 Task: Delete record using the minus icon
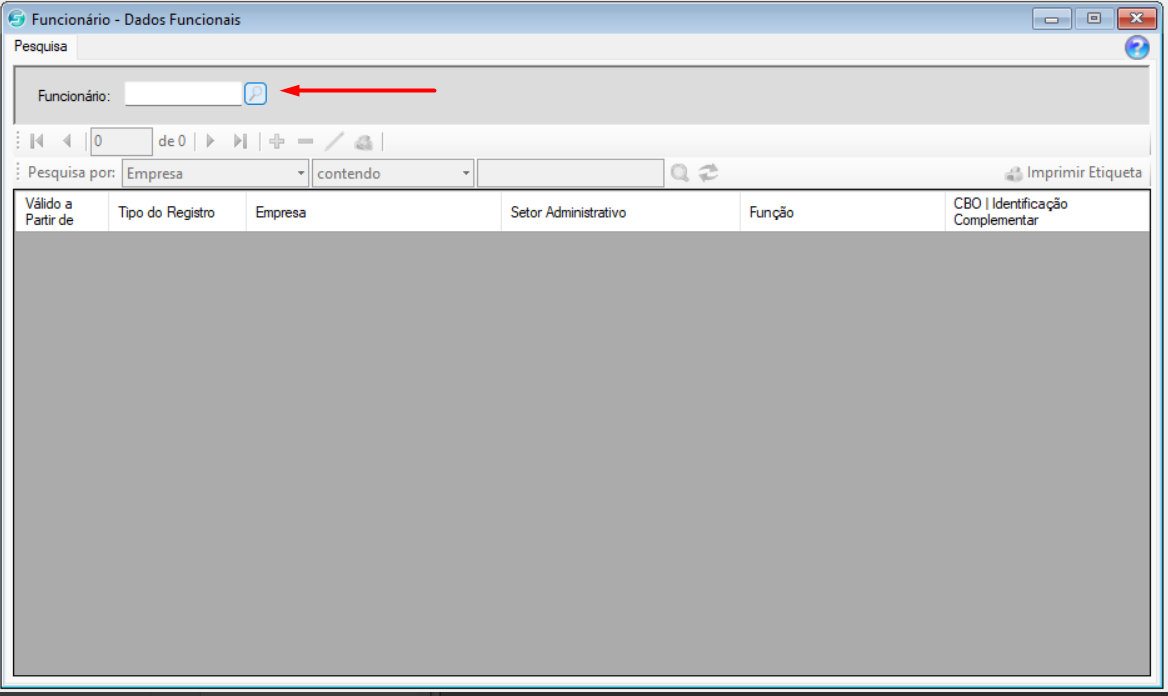point(306,141)
